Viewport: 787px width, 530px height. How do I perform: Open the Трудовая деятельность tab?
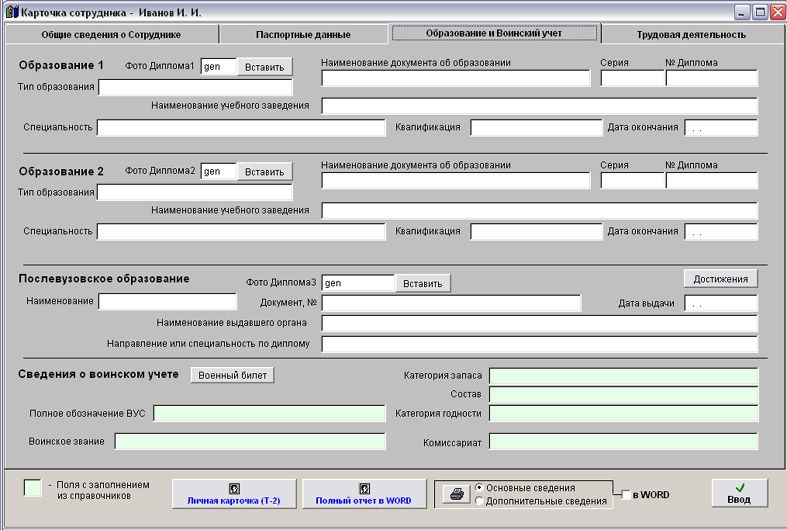coord(691,34)
